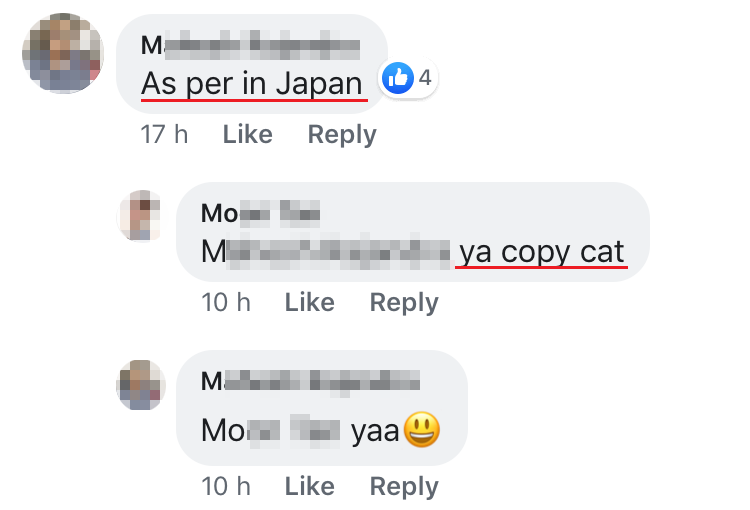Reply to the 'yaa' smiley comment
This screenshot has width=750, height=510.
404,487
